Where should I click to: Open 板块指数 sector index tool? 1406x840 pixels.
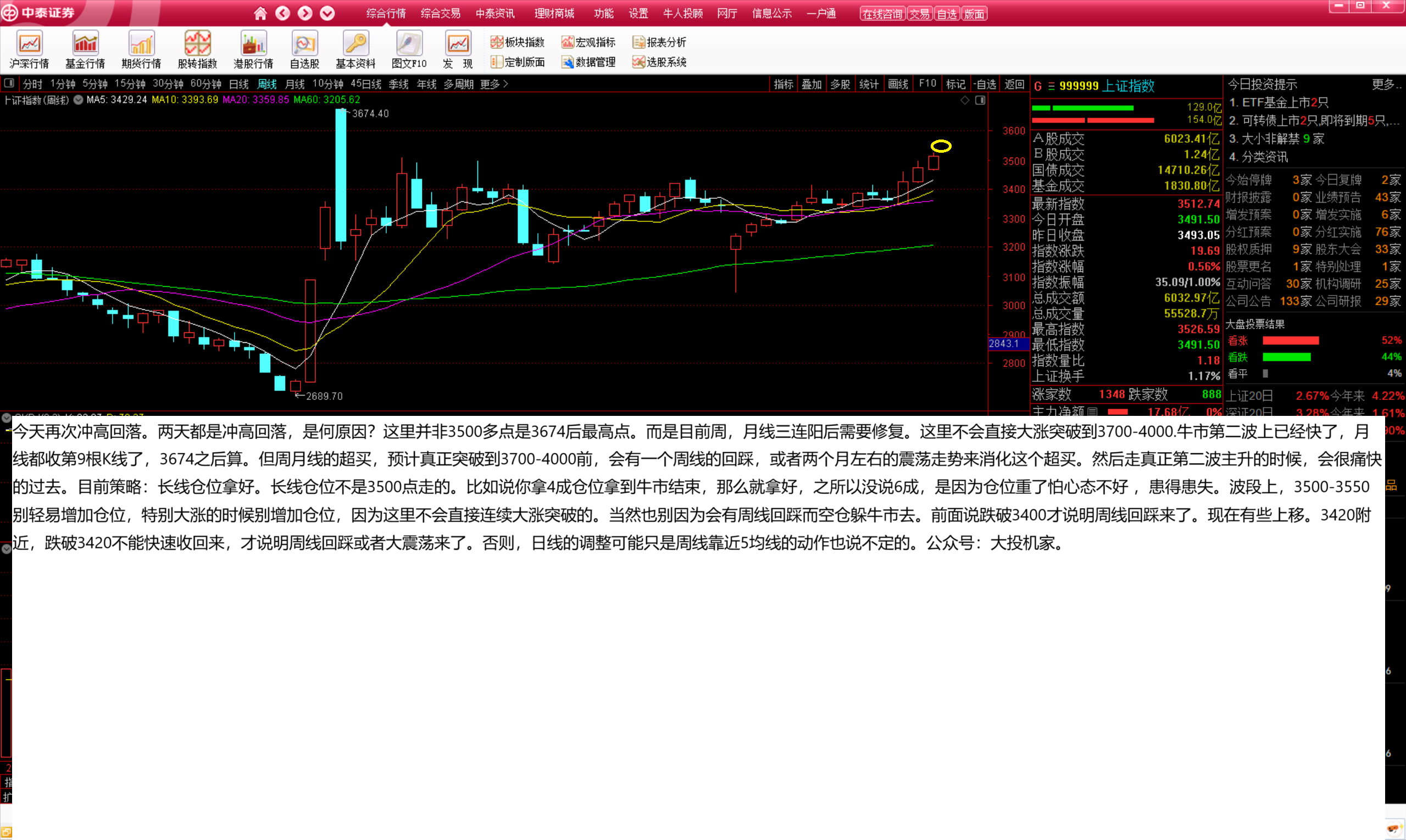coord(518,42)
